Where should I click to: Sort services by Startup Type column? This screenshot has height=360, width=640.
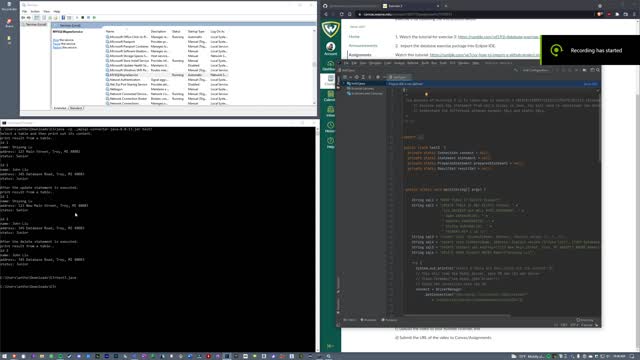click(196, 31)
